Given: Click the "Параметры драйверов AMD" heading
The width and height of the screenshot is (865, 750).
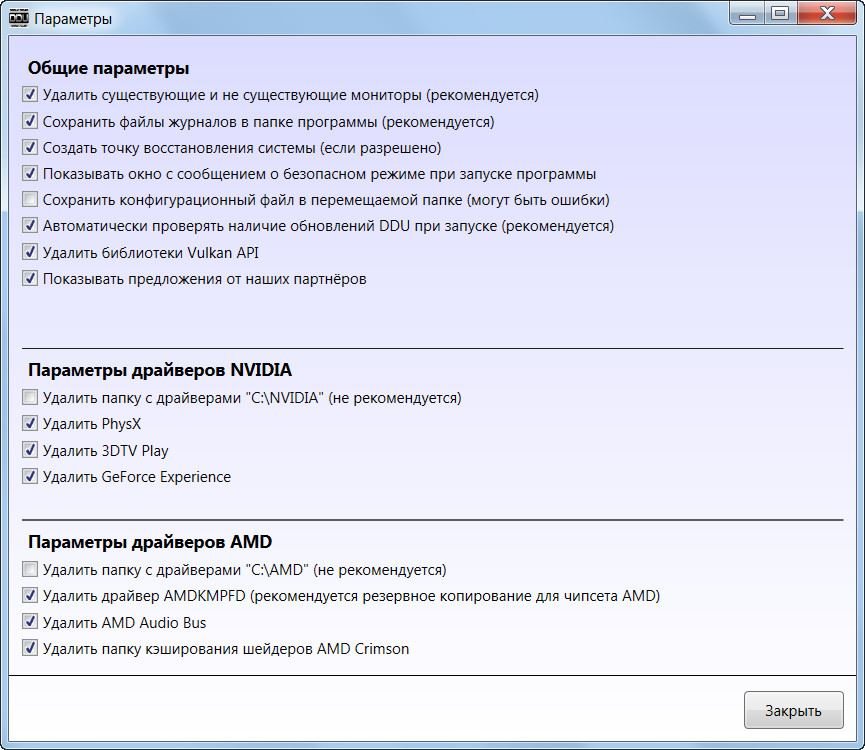Looking at the screenshot, I should (150, 542).
